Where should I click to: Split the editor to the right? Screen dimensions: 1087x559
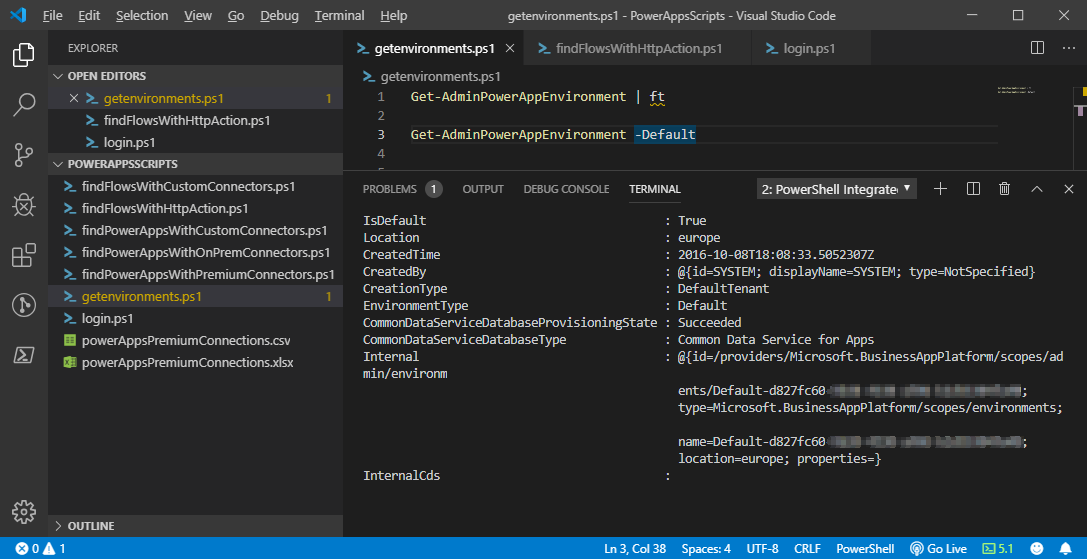pos(1038,48)
